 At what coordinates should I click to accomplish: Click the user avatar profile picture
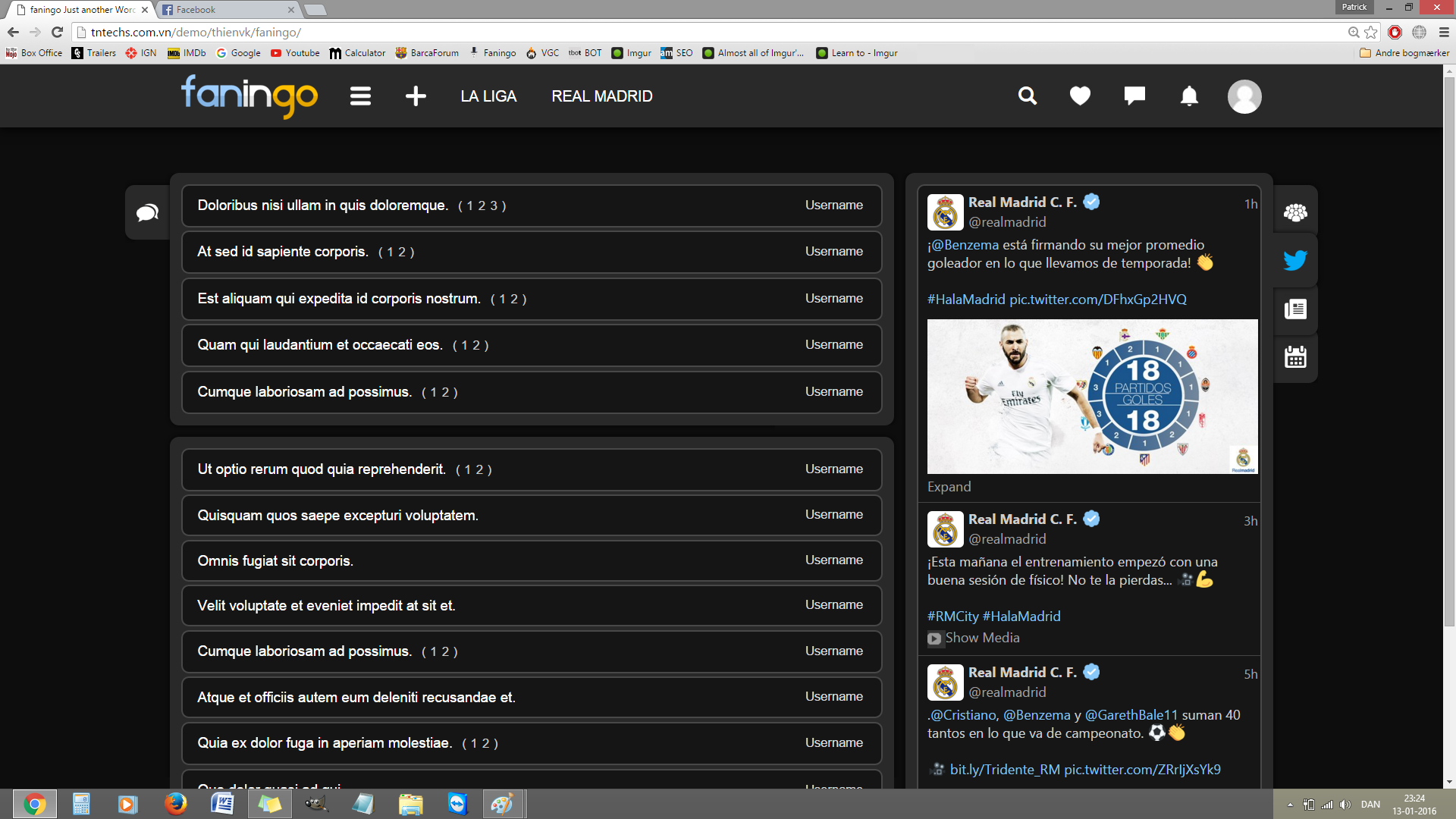[x=1244, y=96]
